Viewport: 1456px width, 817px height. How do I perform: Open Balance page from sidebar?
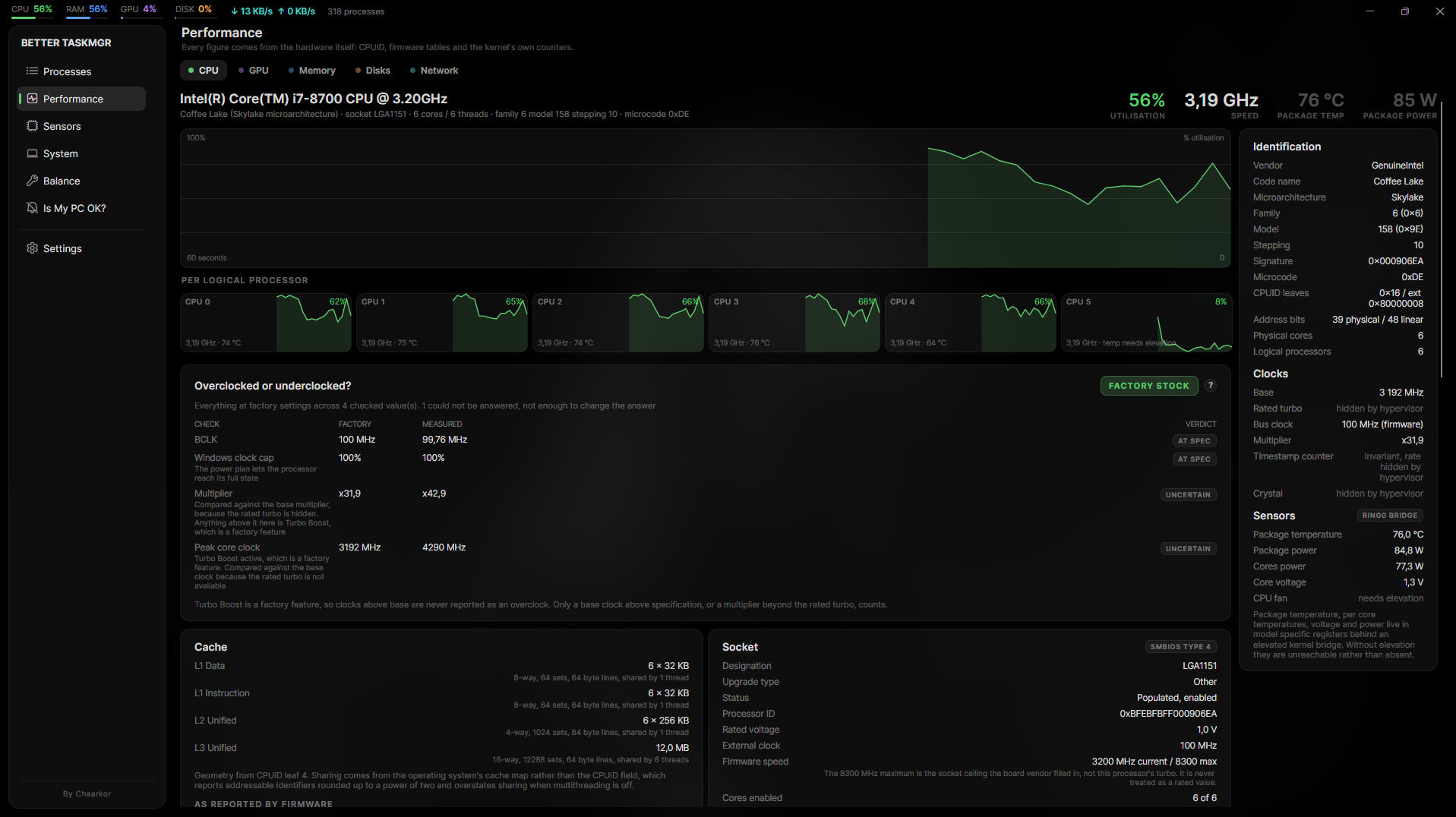[x=81, y=181]
